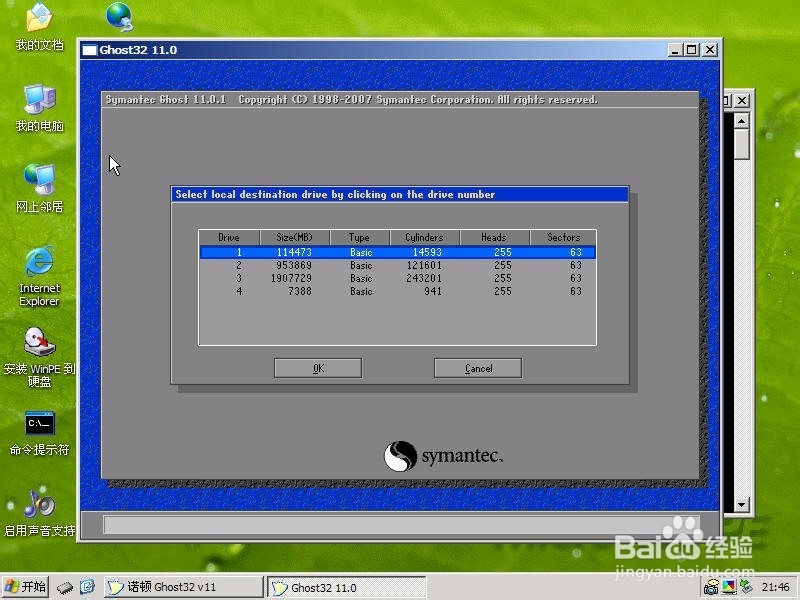
Task: Open the Start menu button
Action: (26, 587)
